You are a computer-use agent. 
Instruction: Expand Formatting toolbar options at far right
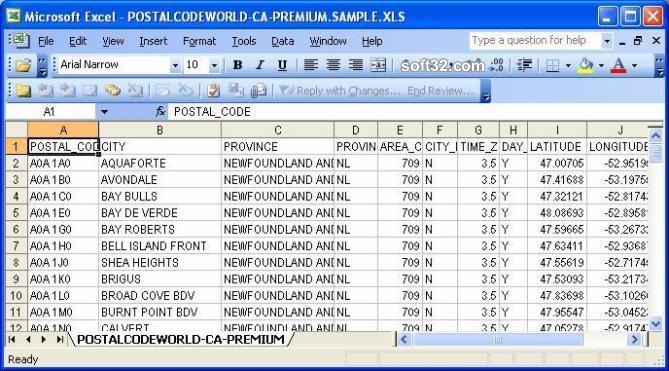(660, 66)
